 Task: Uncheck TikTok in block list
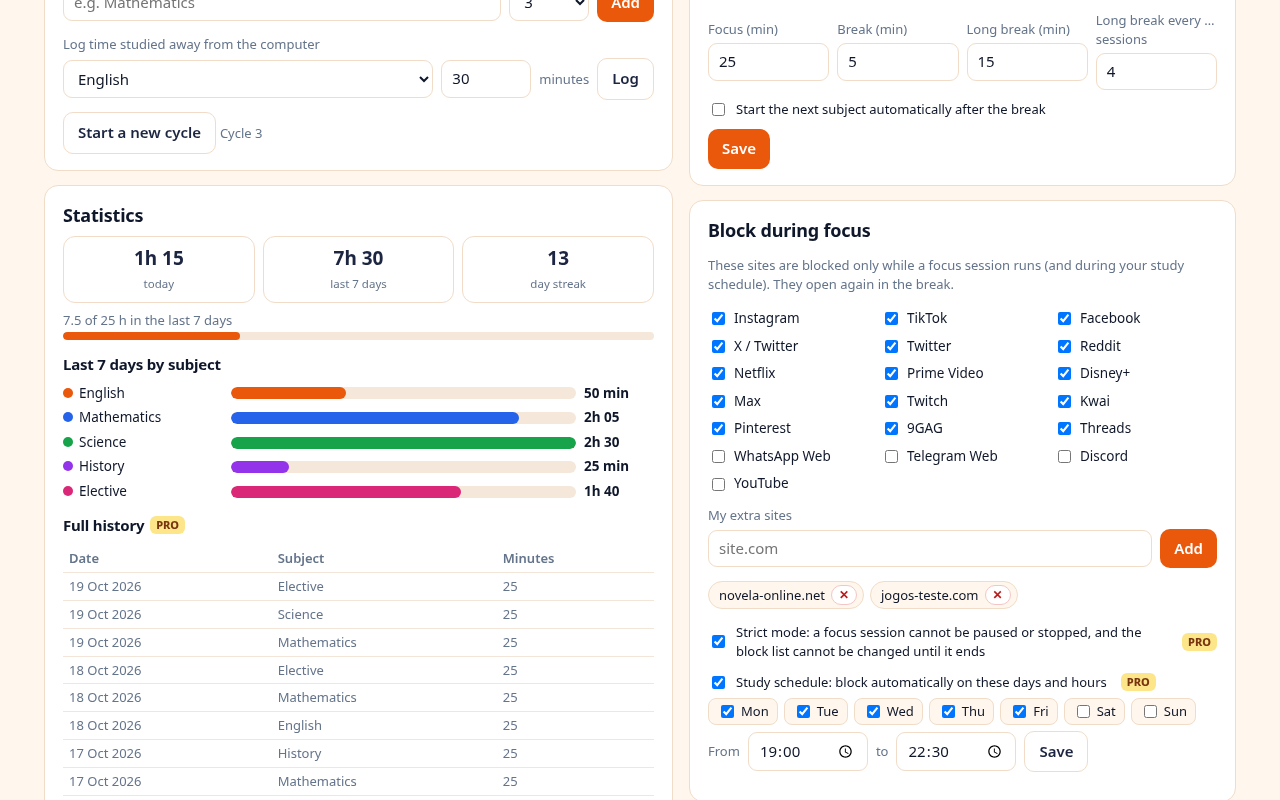pos(891,318)
